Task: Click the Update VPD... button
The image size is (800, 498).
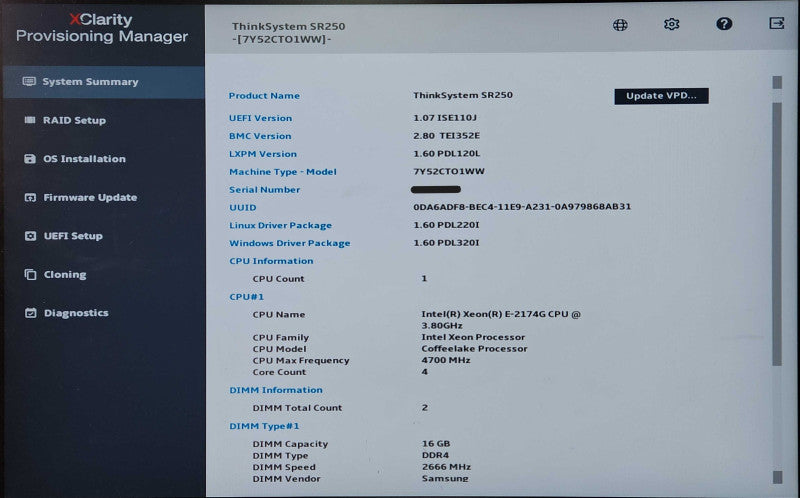Action: pyautogui.click(x=661, y=96)
